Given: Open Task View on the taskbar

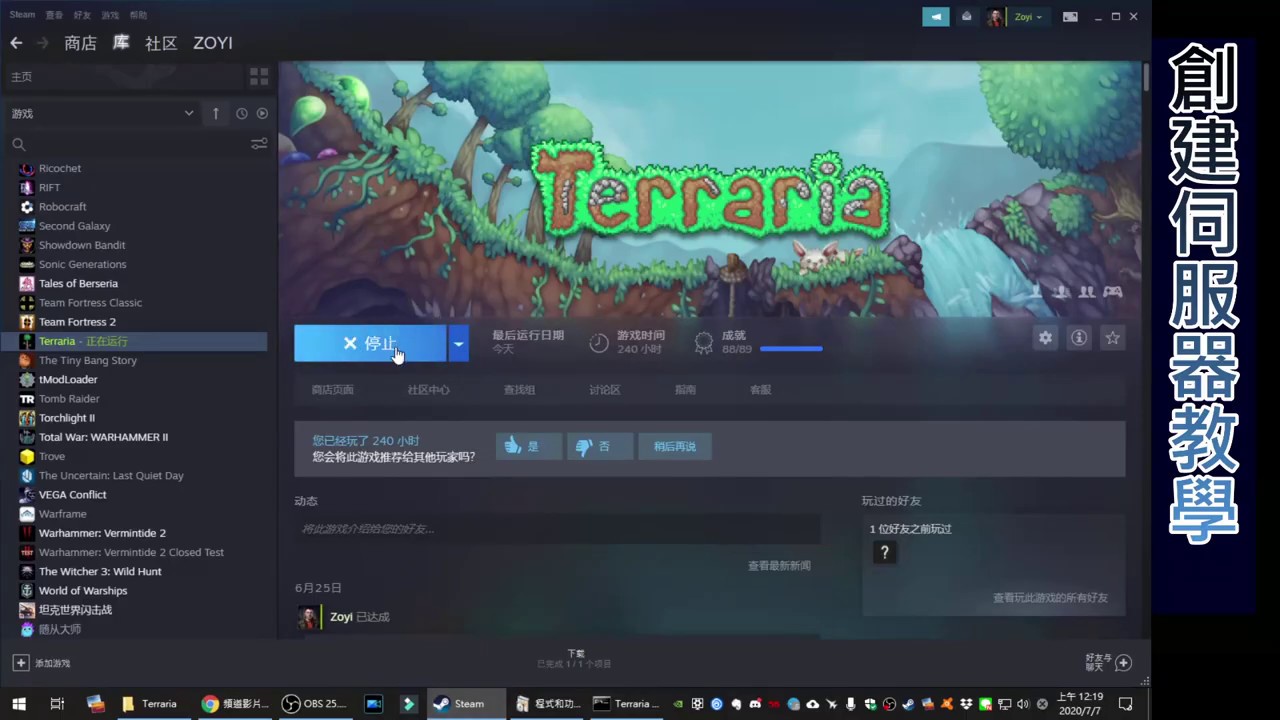Looking at the screenshot, I should coord(57,704).
